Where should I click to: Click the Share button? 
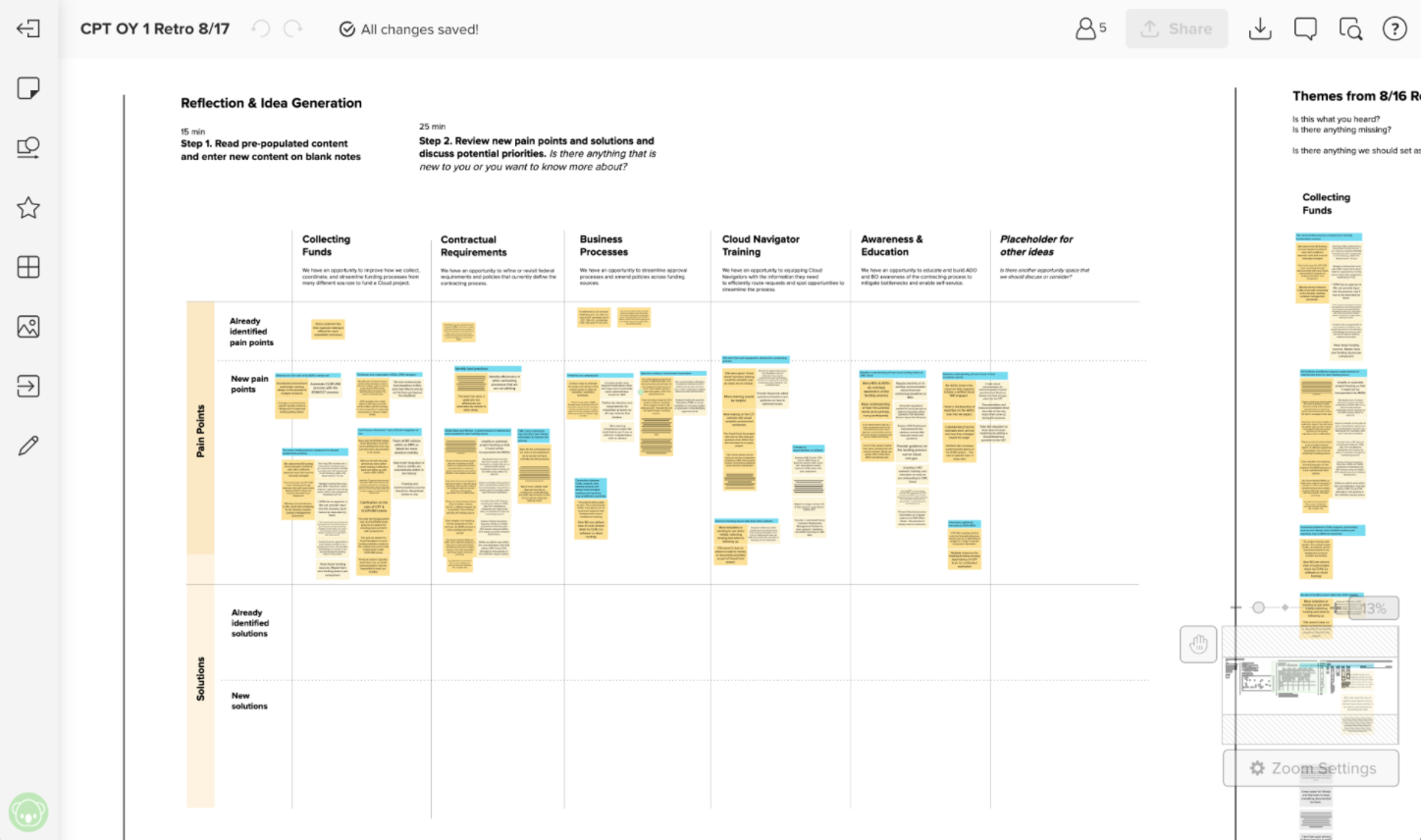(x=1177, y=28)
